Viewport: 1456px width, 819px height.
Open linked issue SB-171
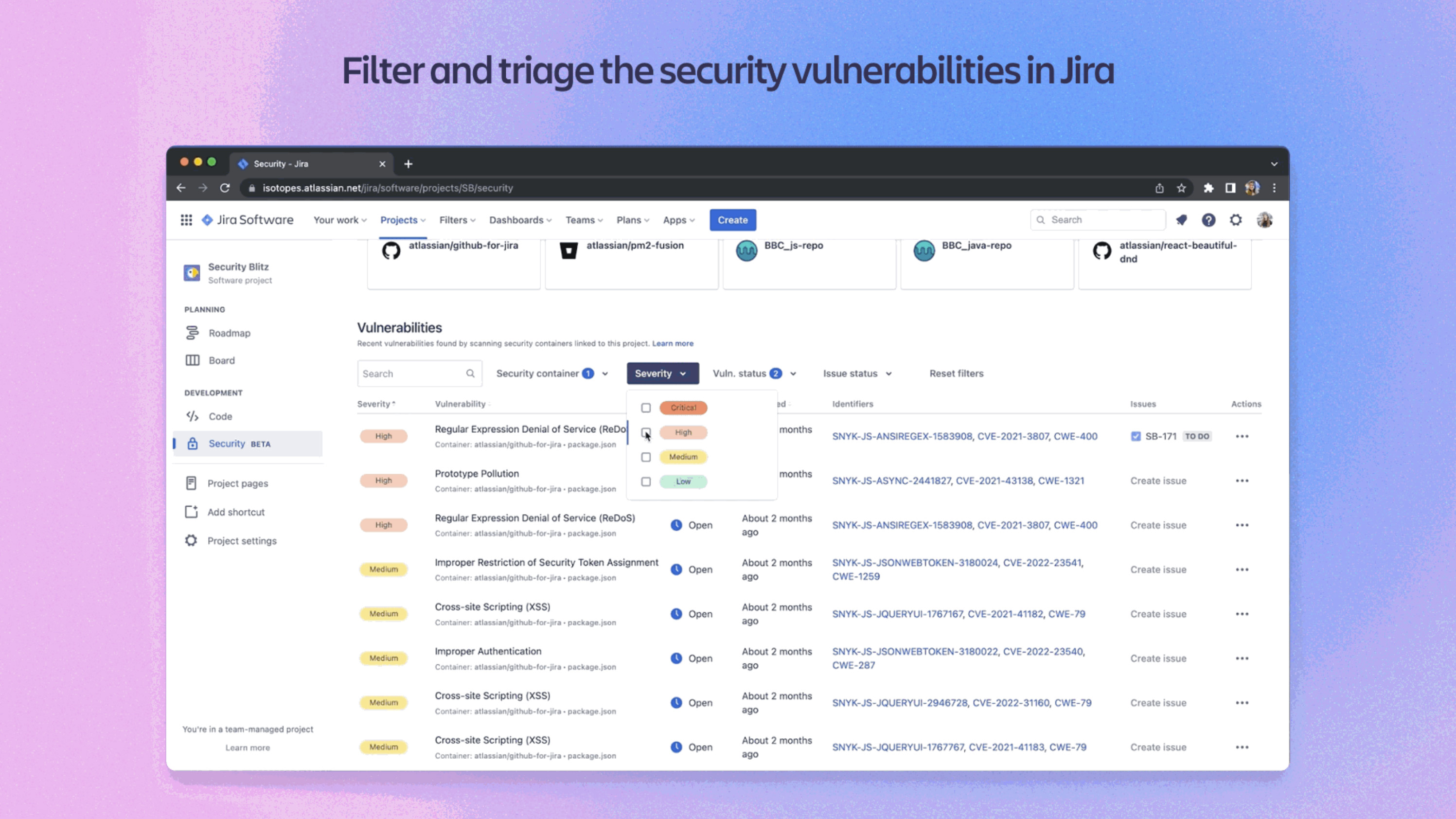[1160, 436]
